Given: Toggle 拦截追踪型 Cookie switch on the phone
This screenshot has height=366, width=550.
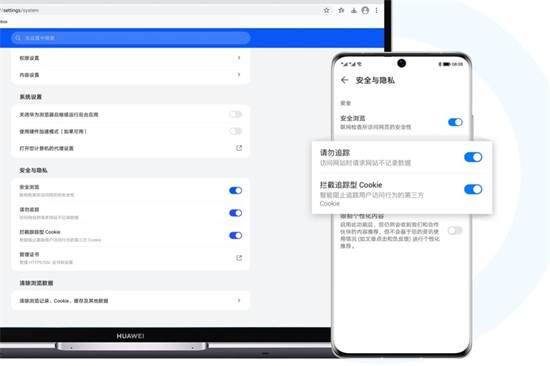Looking at the screenshot, I should point(473,189).
